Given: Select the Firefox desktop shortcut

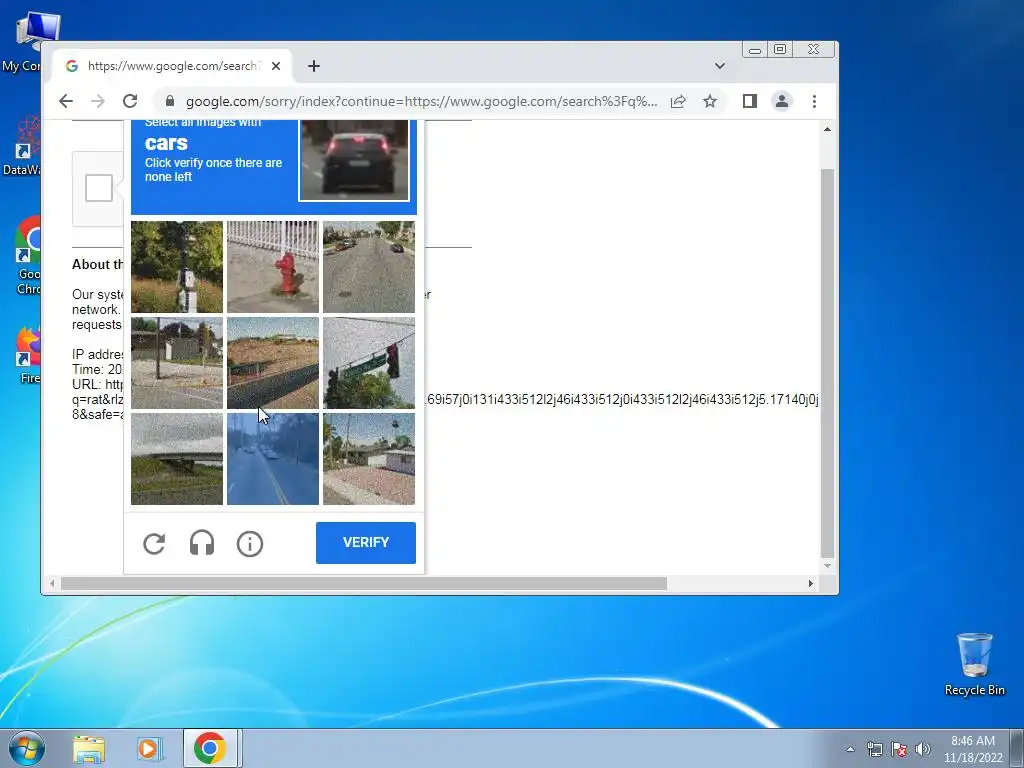Looking at the screenshot, I should (x=29, y=356).
